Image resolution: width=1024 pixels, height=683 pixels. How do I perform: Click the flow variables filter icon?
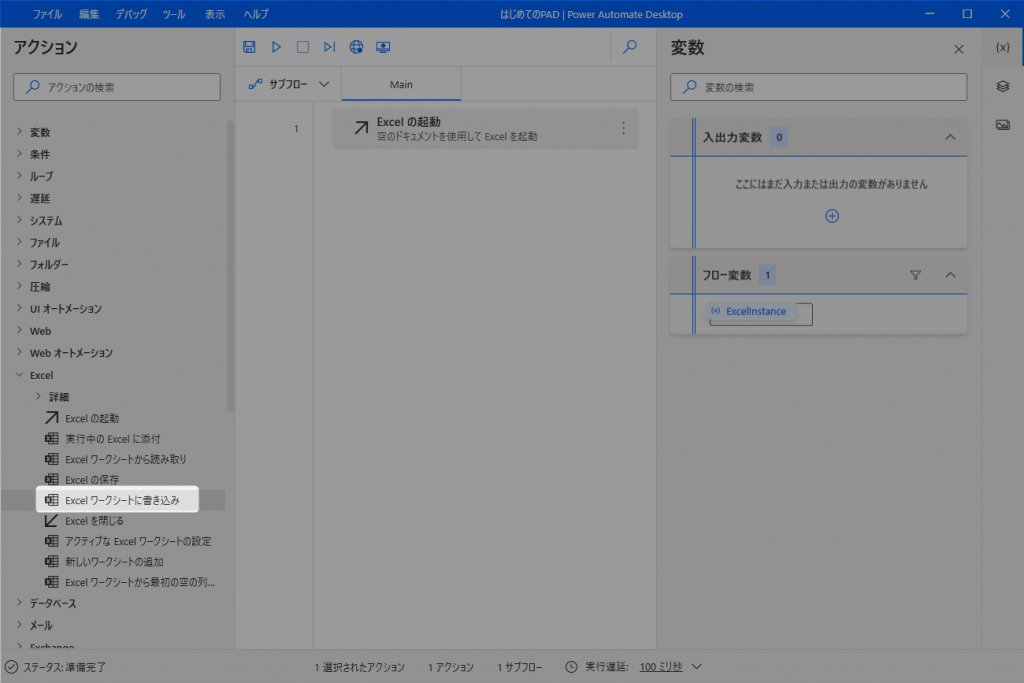[x=916, y=276]
